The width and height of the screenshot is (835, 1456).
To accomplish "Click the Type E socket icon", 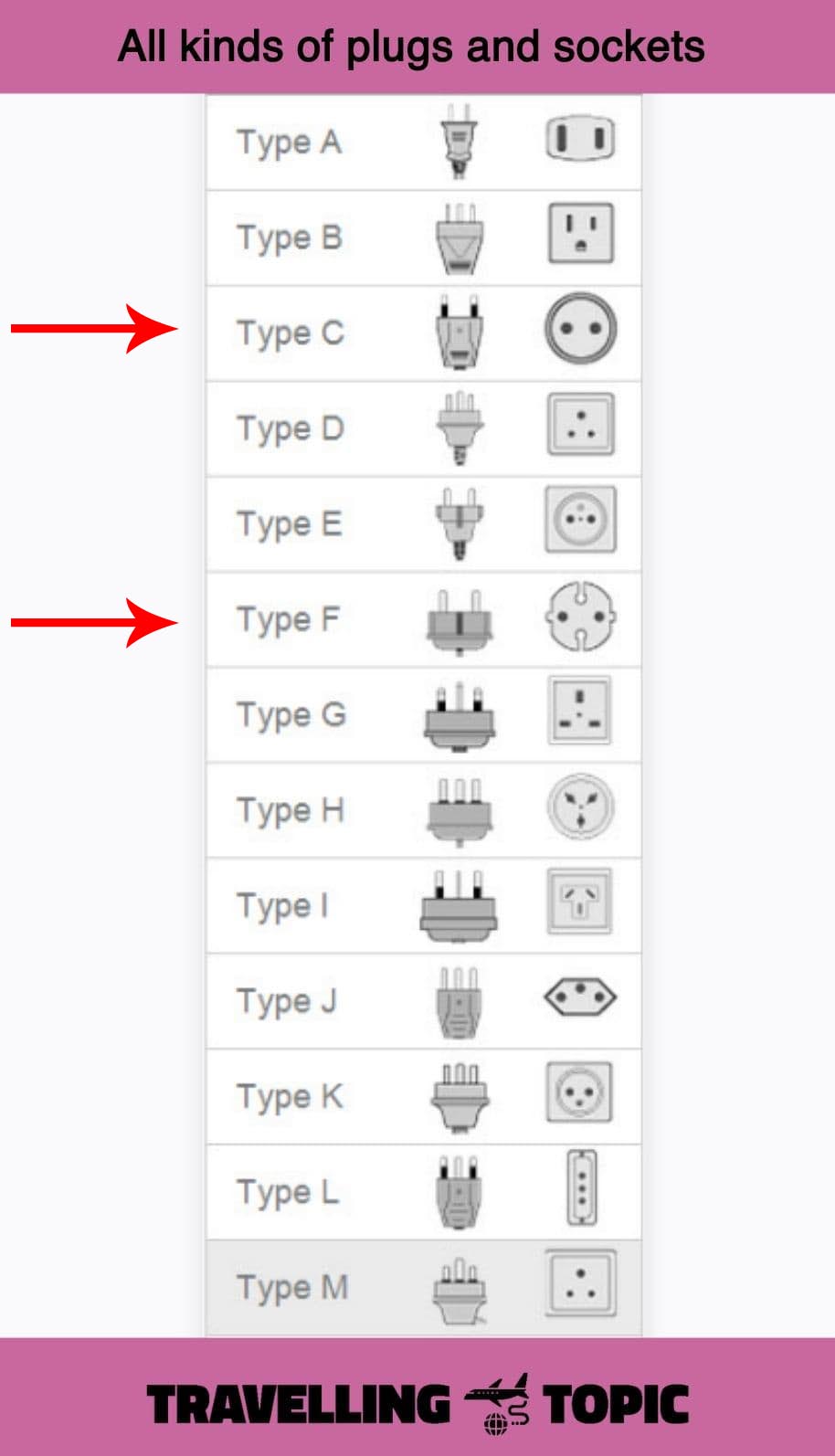I will pyautogui.click(x=581, y=520).
